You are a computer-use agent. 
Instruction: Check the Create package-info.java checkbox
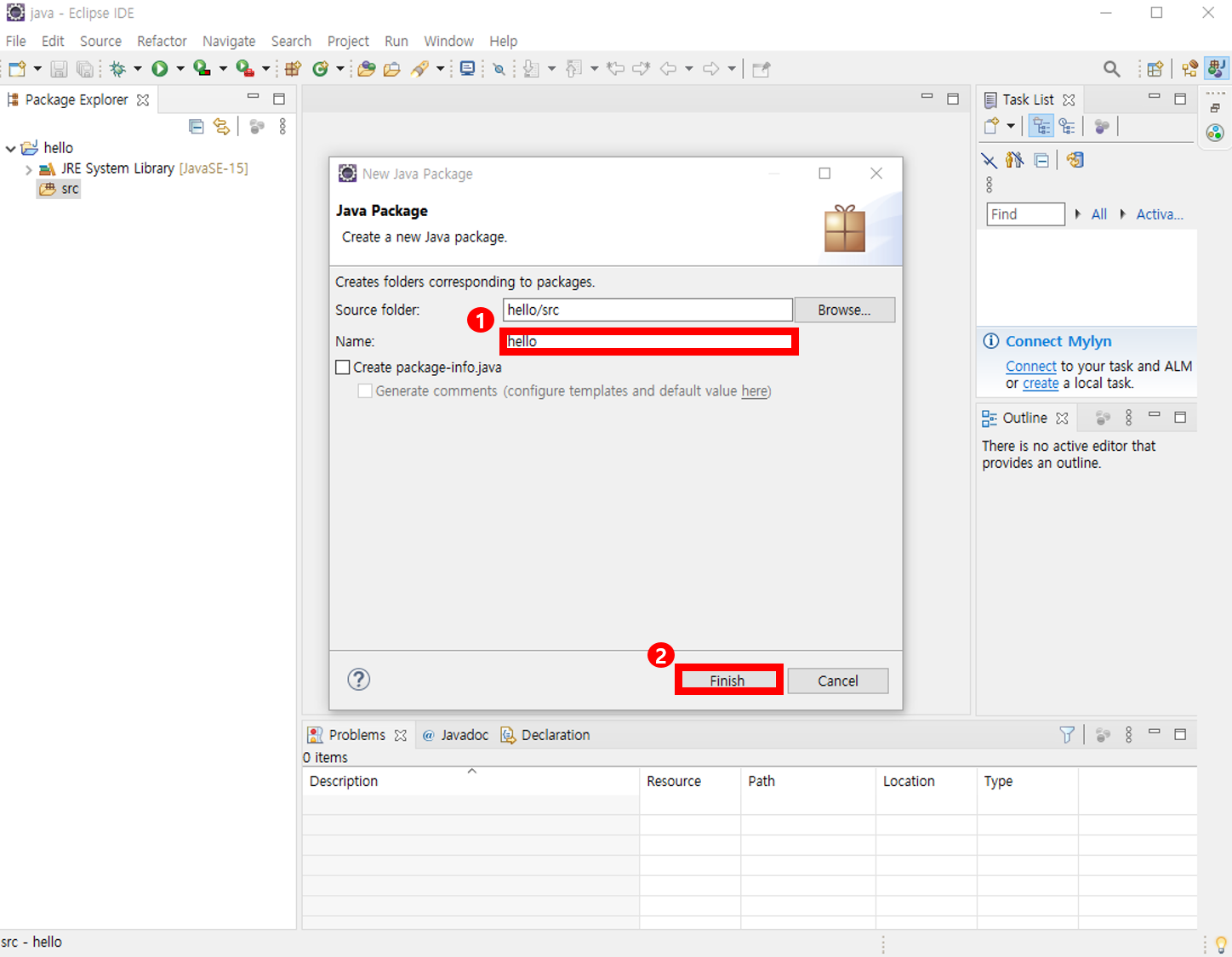[x=343, y=367]
